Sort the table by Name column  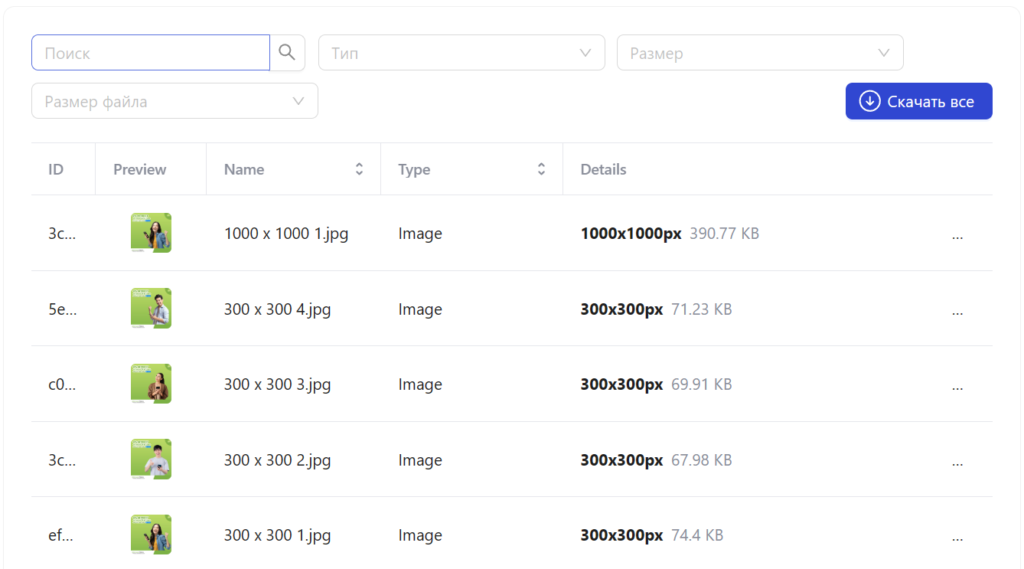359,169
